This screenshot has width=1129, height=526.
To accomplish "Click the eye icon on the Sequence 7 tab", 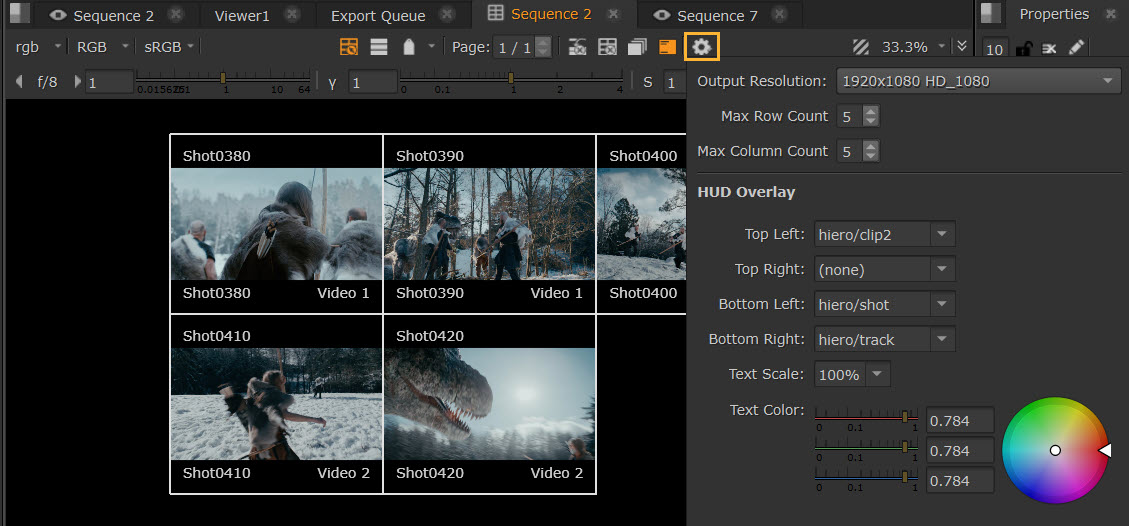I will click(x=662, y=15).
